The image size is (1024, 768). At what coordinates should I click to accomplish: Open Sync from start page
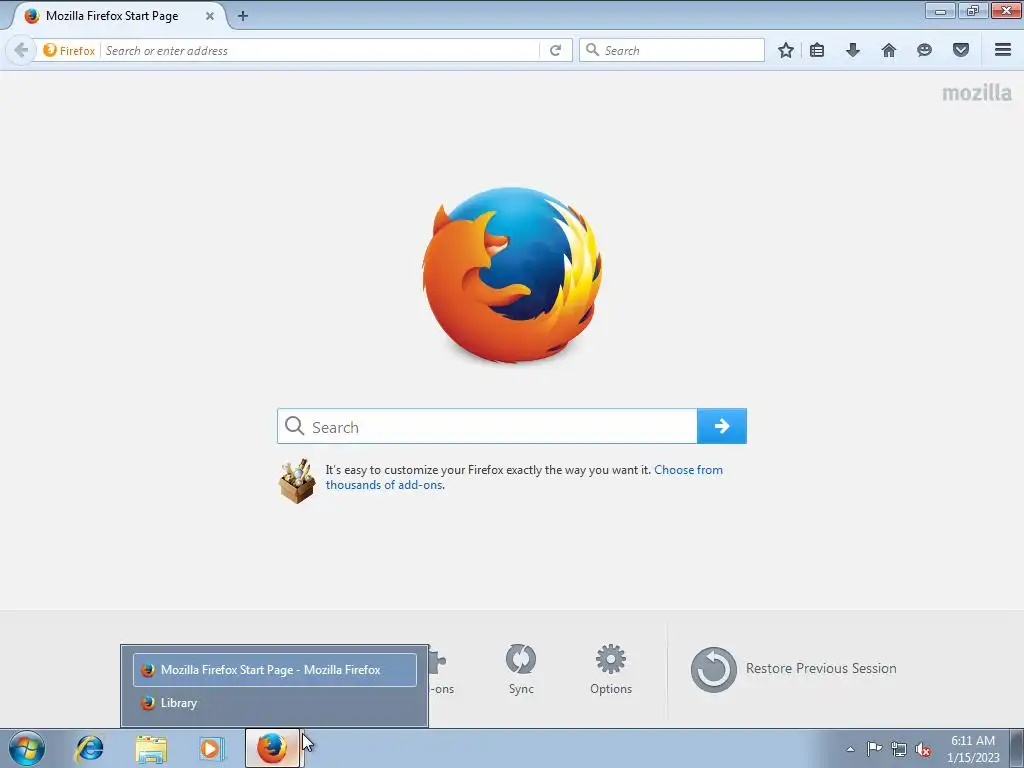(521, 669)
